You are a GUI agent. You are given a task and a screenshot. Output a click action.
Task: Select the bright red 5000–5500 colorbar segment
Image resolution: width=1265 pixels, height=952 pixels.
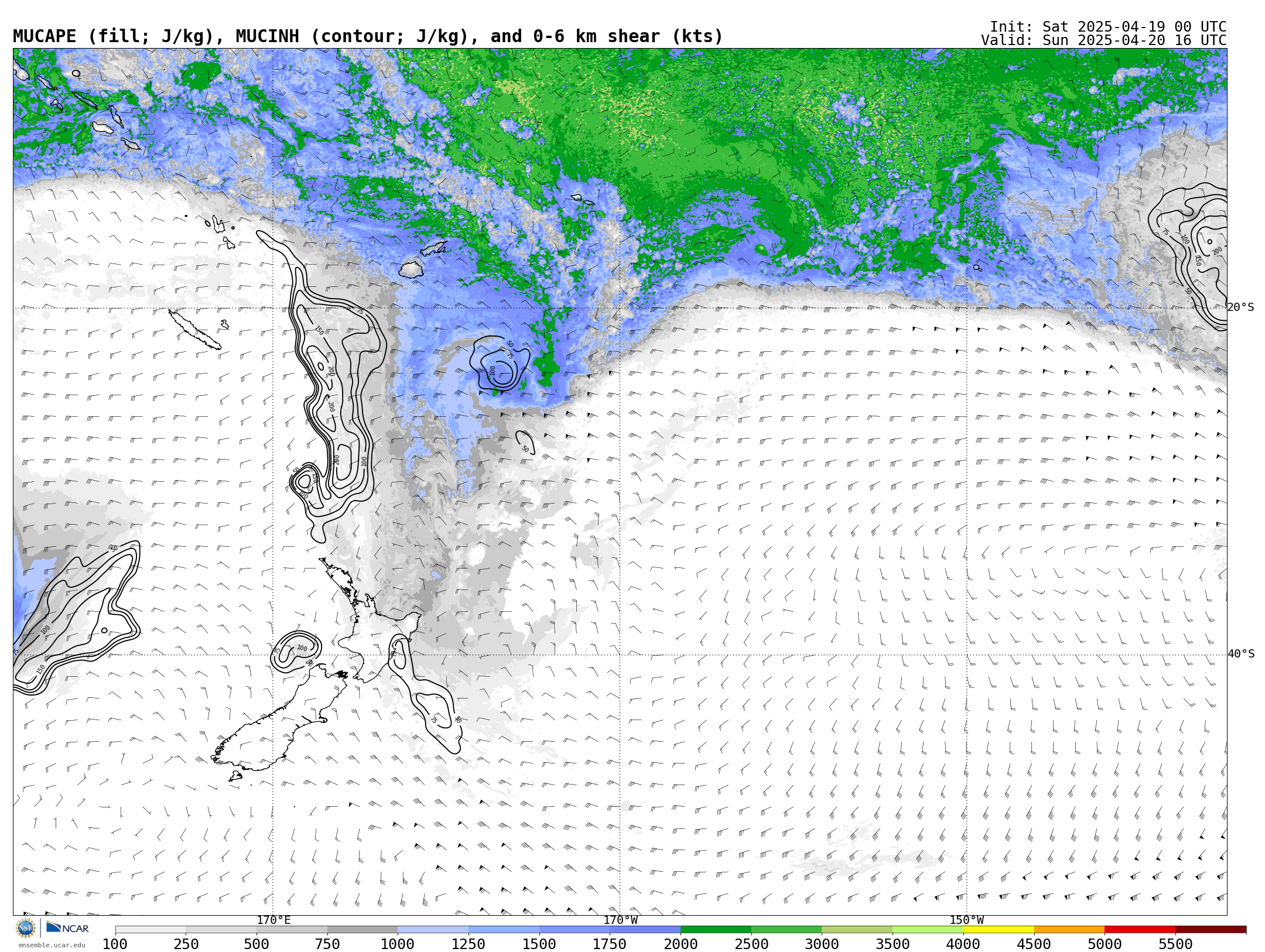coord(1140,930)
